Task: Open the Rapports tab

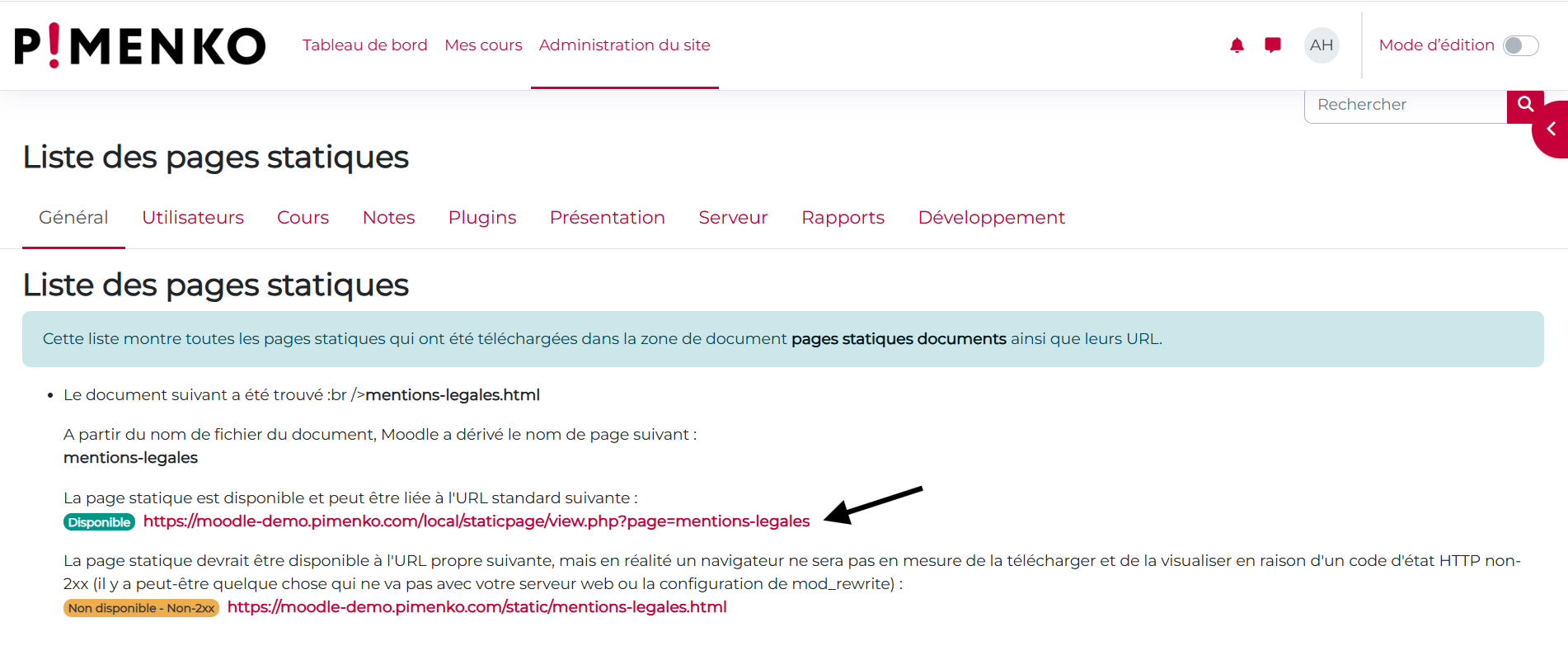Action: click(x=843, y=218)
